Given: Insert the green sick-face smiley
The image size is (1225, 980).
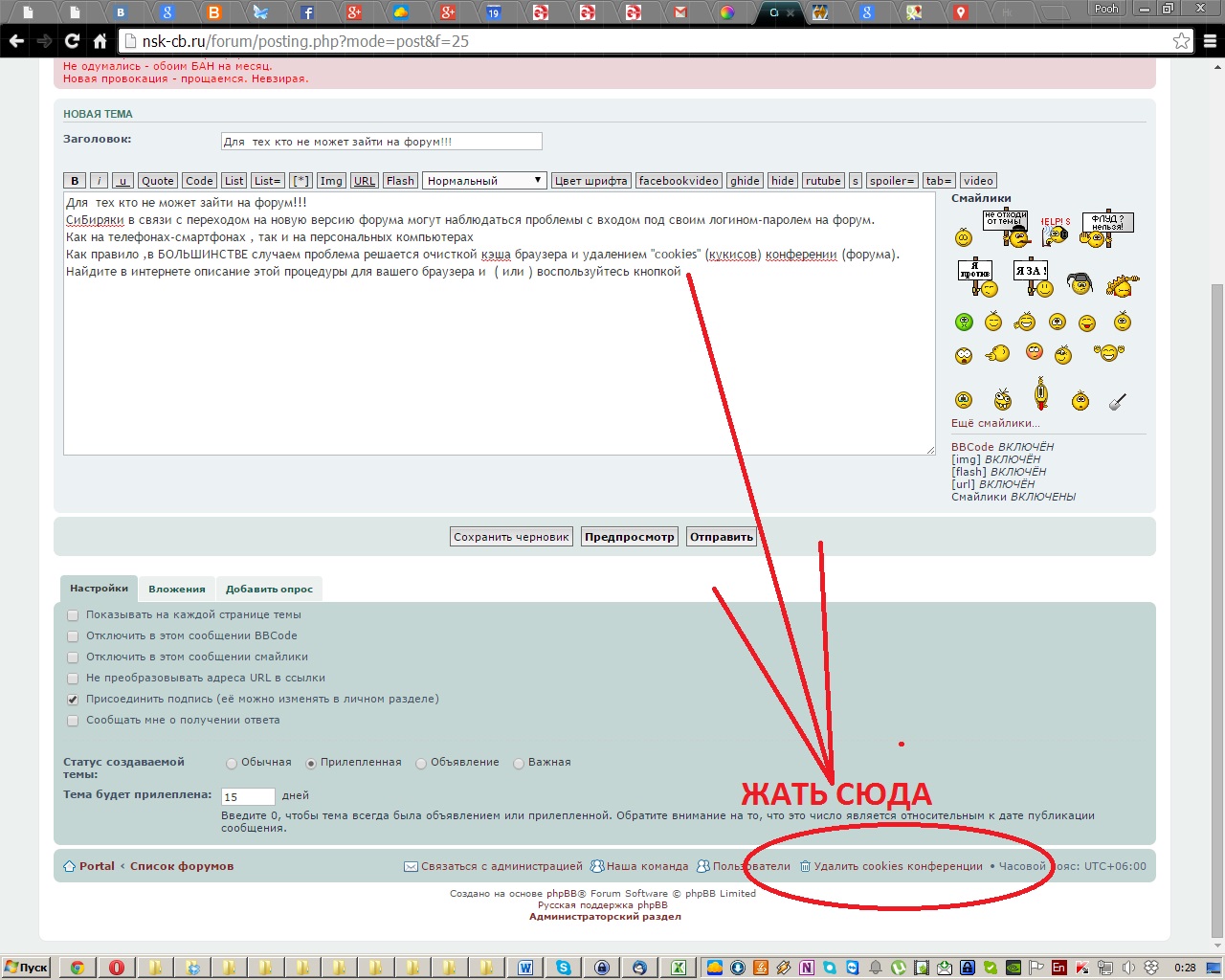Looking at the screenshot, I should [x=964, y=323].
